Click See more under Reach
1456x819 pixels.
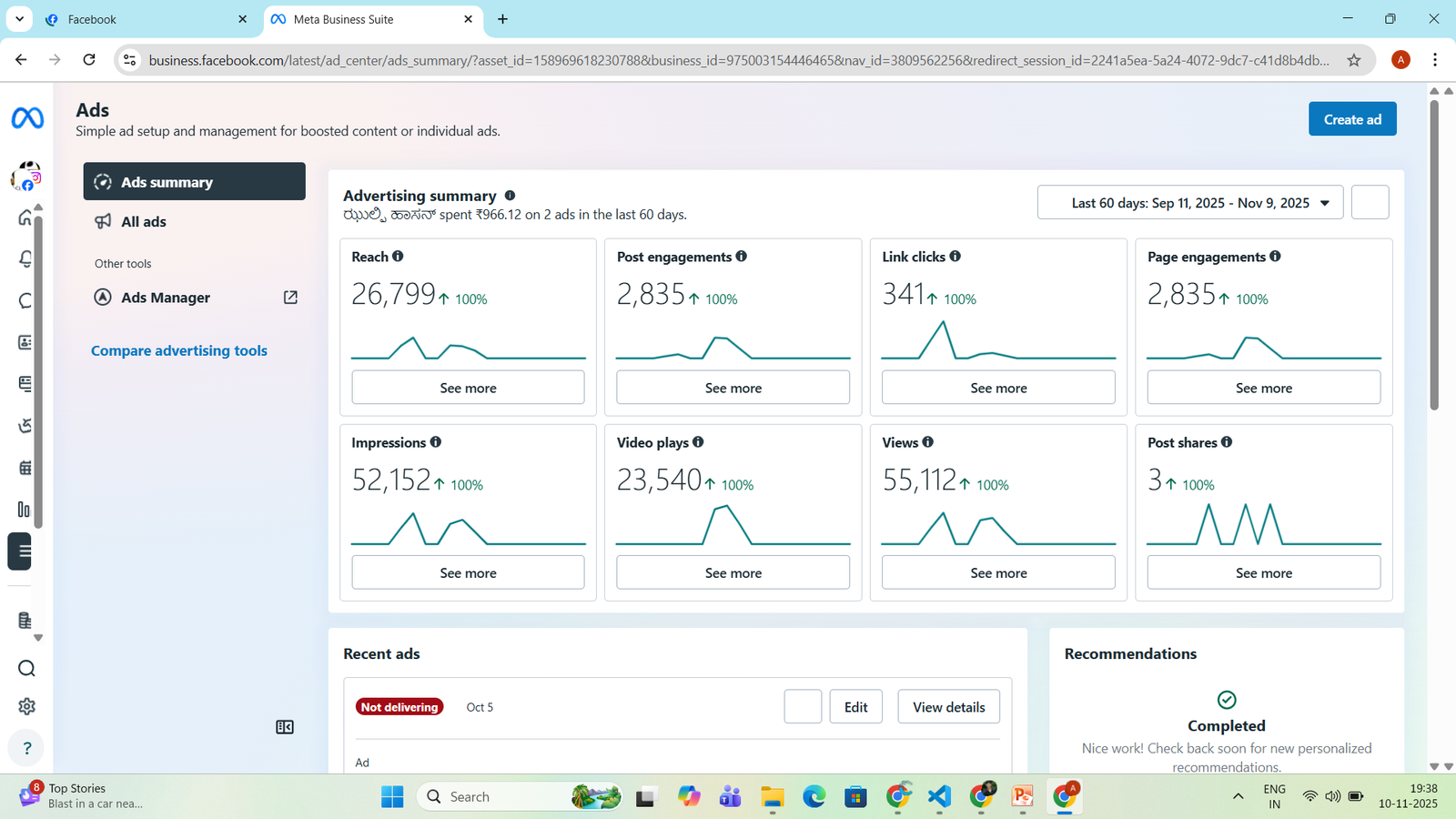tap(468, 388)
